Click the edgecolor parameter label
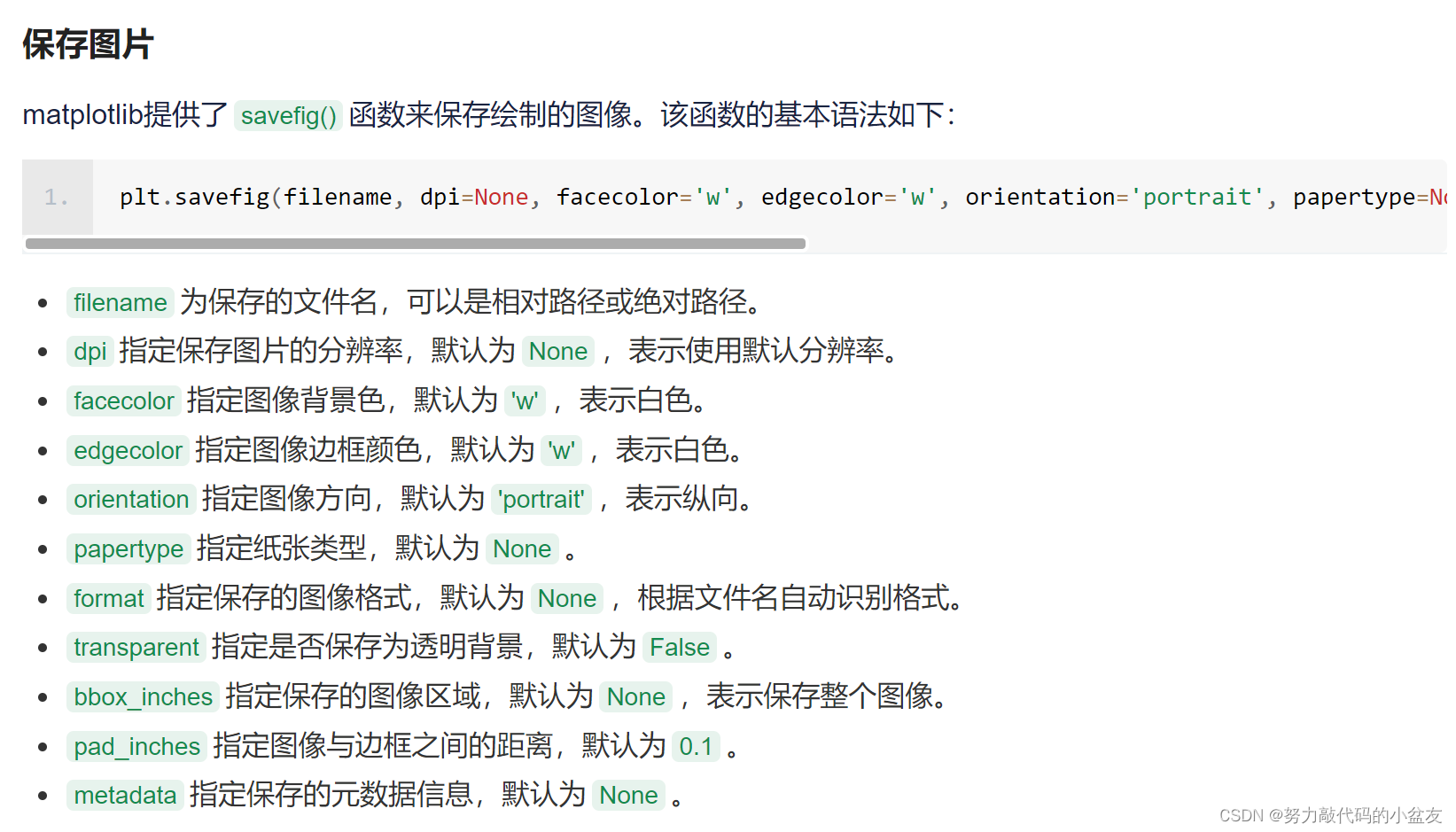 click(127, 450)
